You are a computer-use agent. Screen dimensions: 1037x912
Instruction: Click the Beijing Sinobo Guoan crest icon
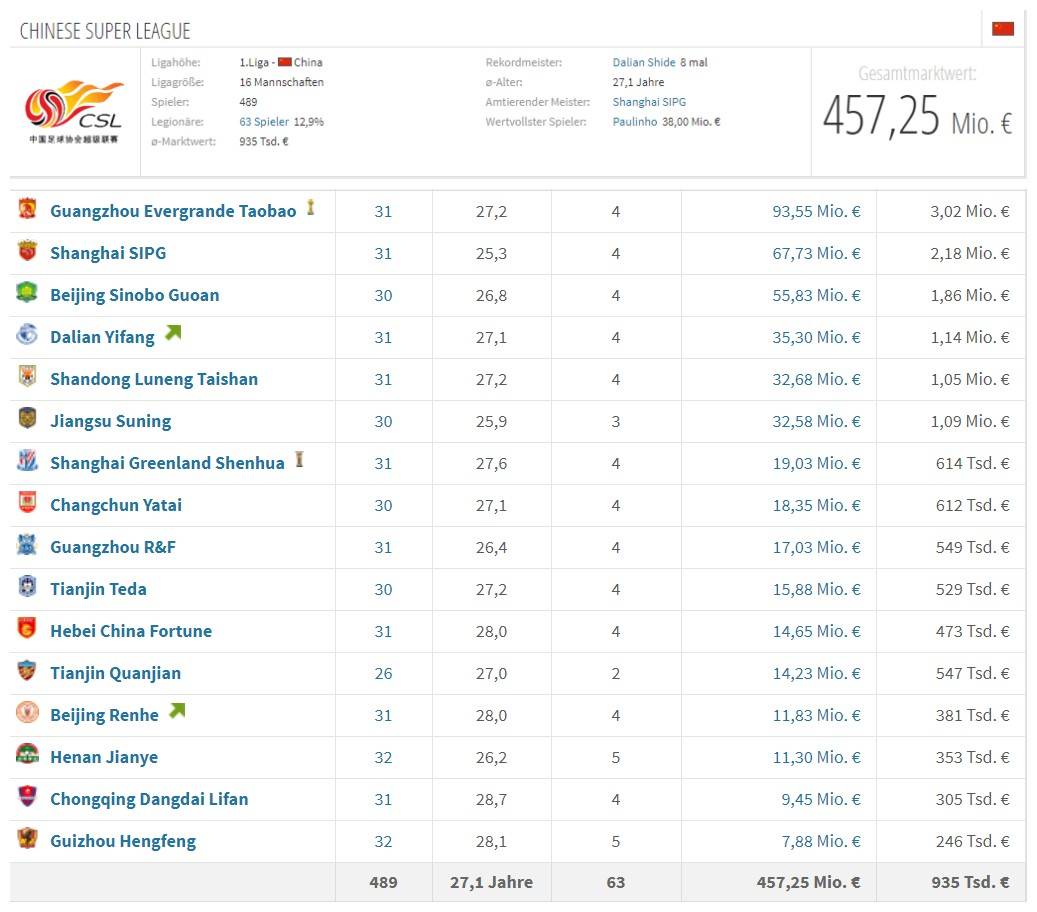[x=27, y=294]
